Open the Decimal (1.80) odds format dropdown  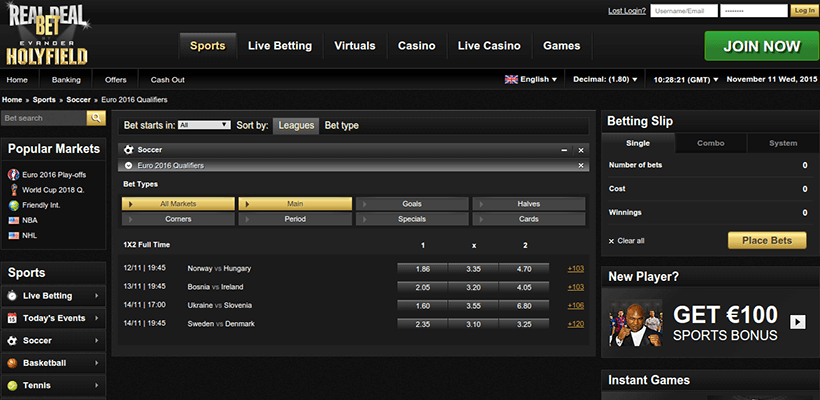[605, 79]
